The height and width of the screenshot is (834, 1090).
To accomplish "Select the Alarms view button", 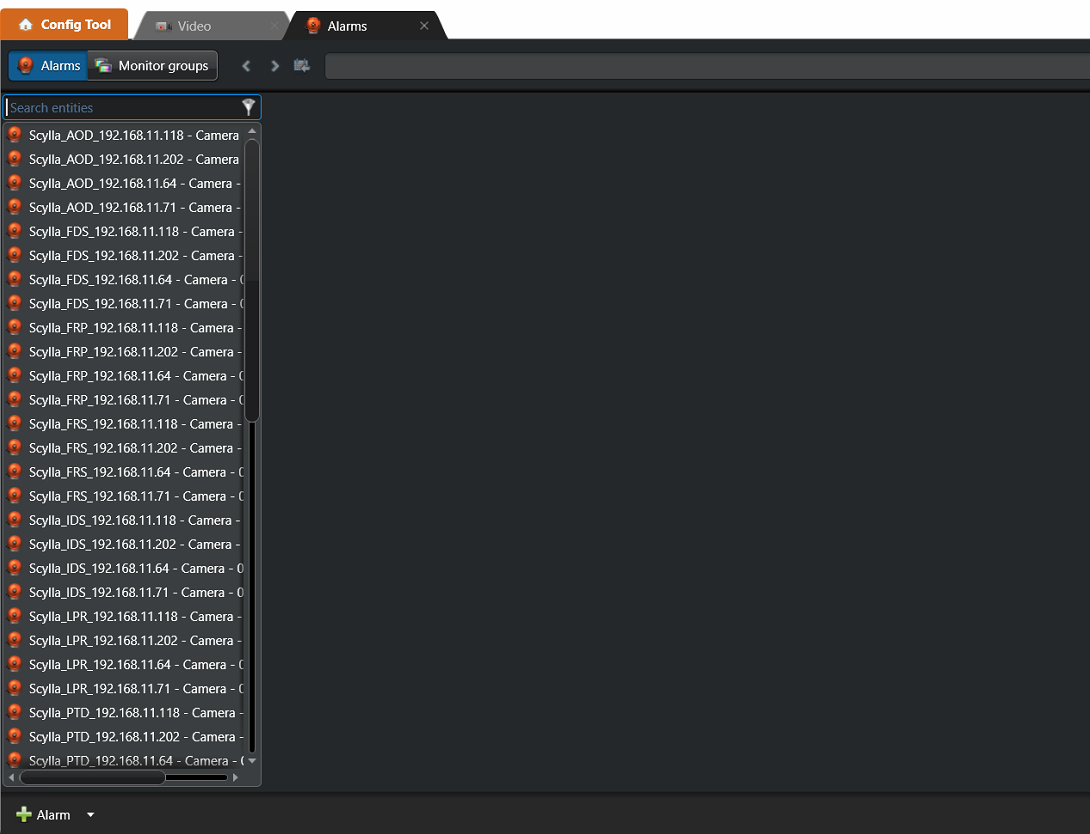I will pyautogui.click(x=49, y=66).
